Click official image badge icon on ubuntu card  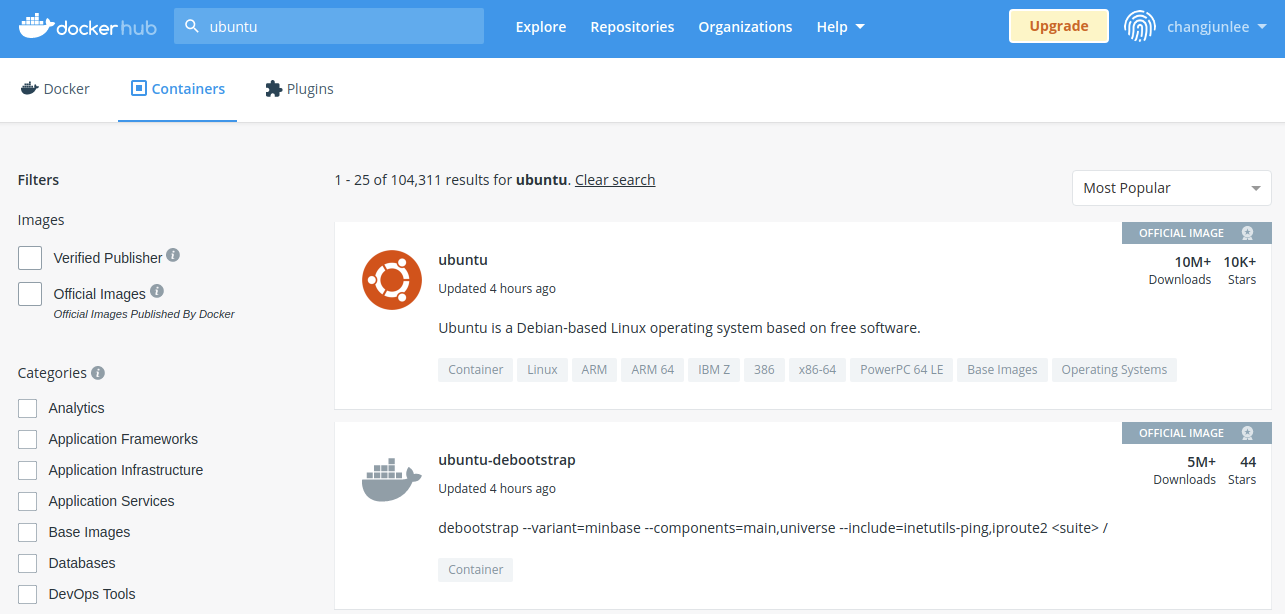tap(1247, 233)
